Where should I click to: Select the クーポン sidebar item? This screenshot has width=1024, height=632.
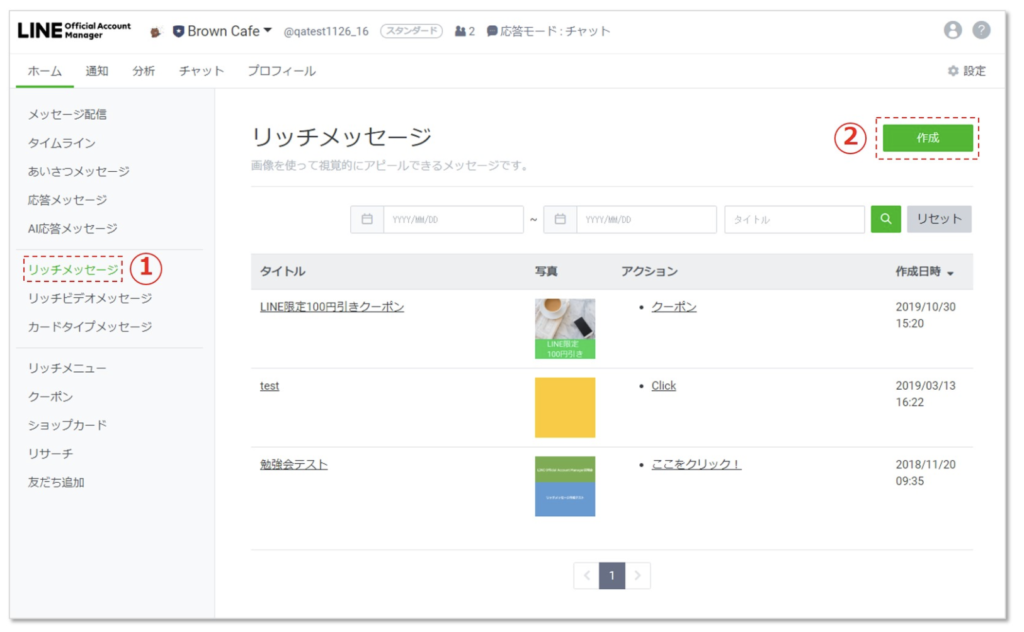tap(50, 397)
